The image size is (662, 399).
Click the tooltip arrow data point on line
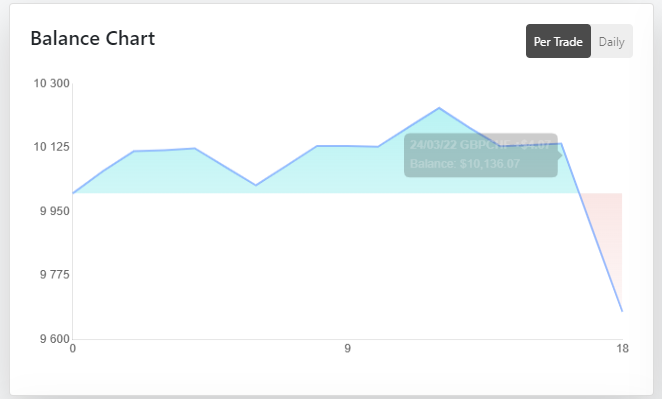coord(561,144)
